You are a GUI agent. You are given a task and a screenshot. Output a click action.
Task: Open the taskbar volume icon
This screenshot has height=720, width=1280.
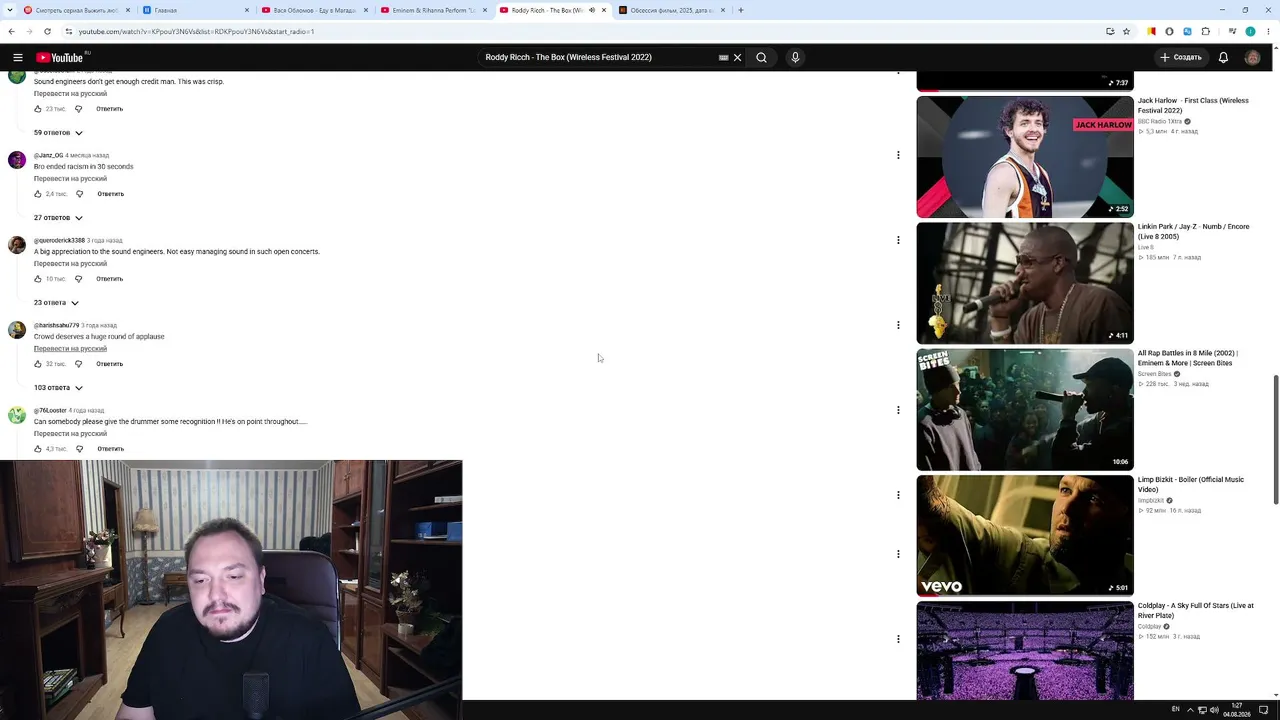click(1214, 711)
